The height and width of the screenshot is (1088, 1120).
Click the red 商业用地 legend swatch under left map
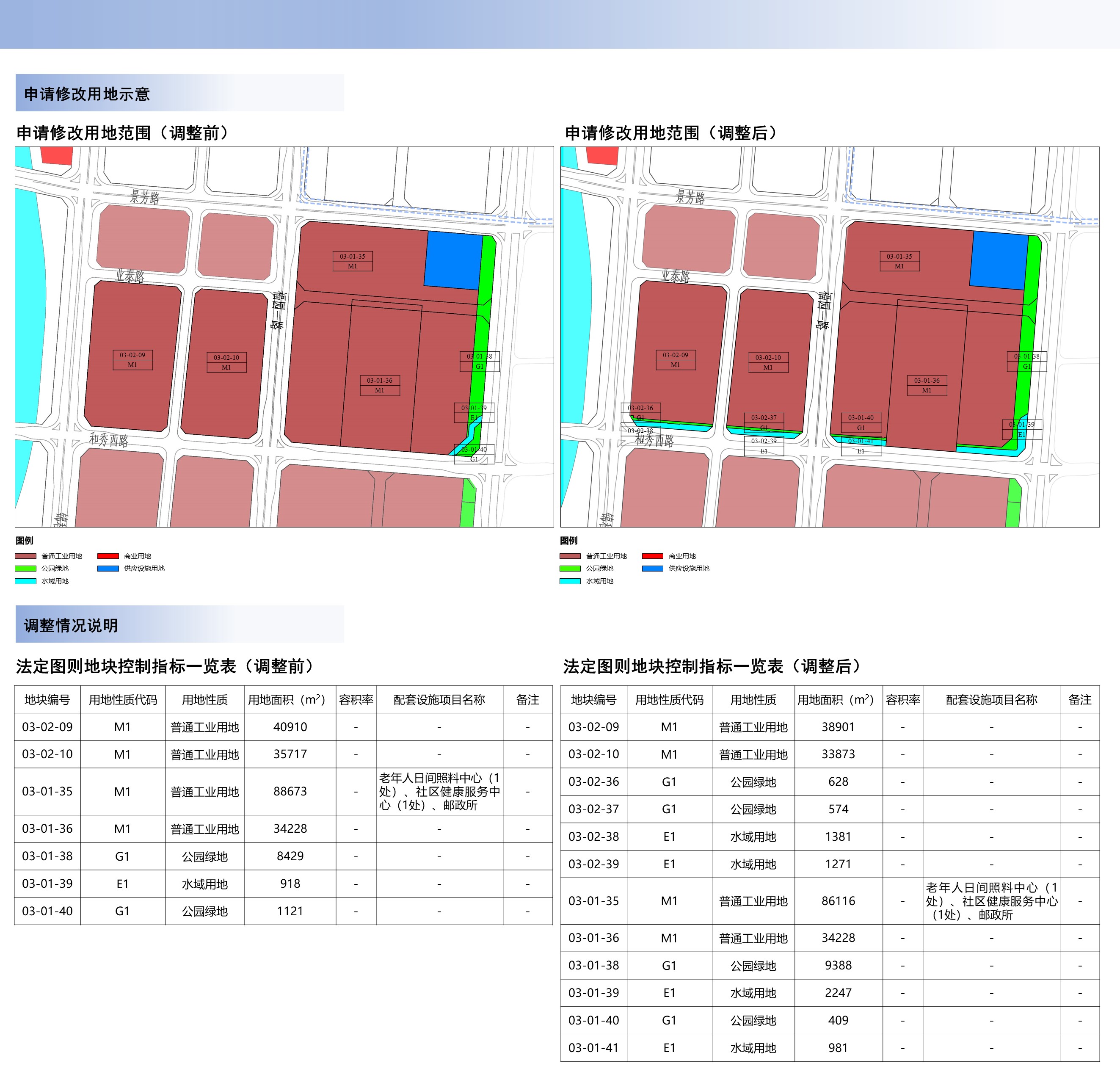tap(108, 555)
